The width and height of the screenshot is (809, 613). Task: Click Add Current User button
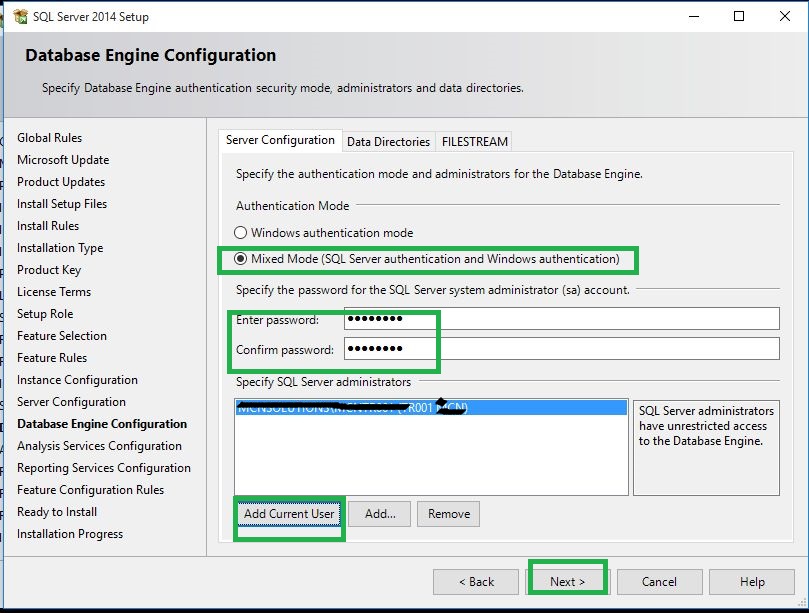289,514
